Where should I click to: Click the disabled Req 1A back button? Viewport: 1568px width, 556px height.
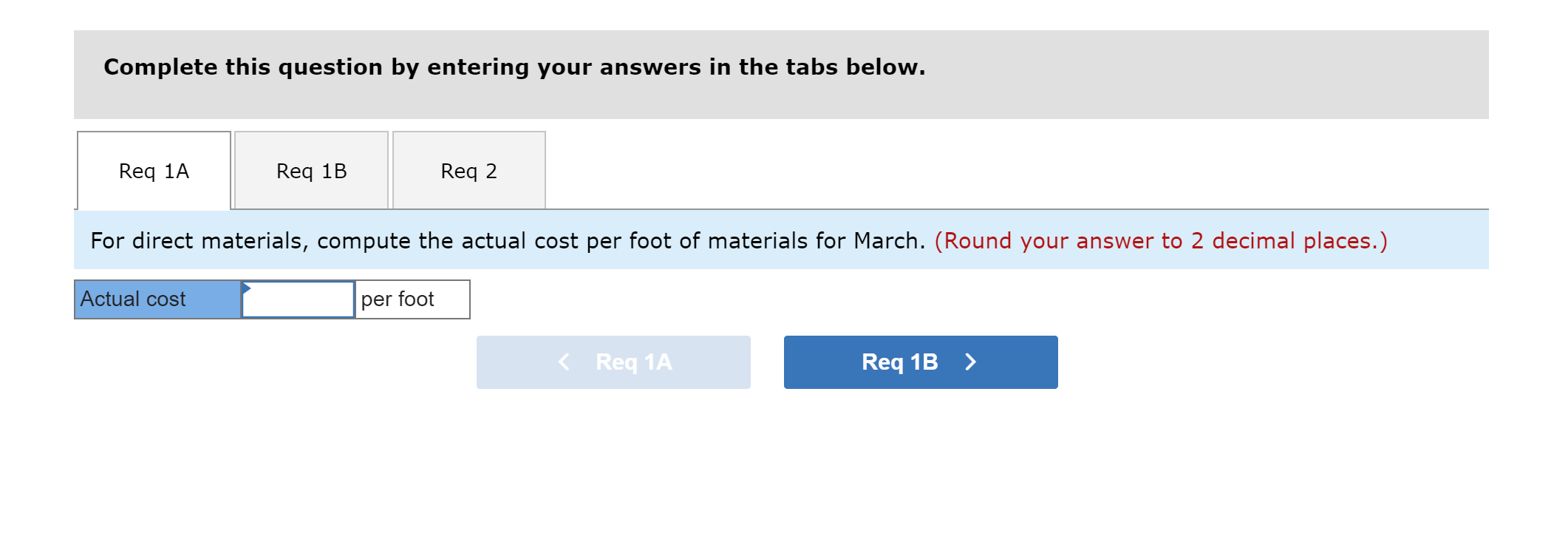pyautogui.click(x=613, y=362)
